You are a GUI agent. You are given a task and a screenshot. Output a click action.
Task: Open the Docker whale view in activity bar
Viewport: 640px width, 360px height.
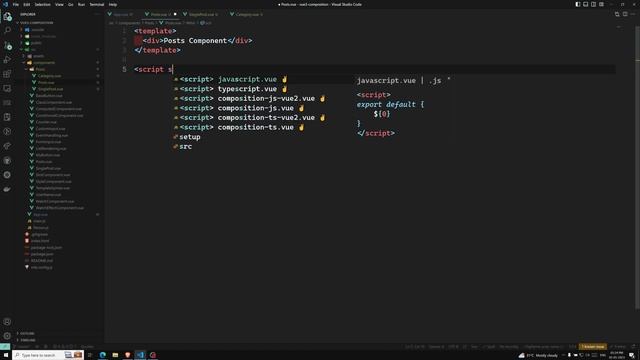coord(7,189)
